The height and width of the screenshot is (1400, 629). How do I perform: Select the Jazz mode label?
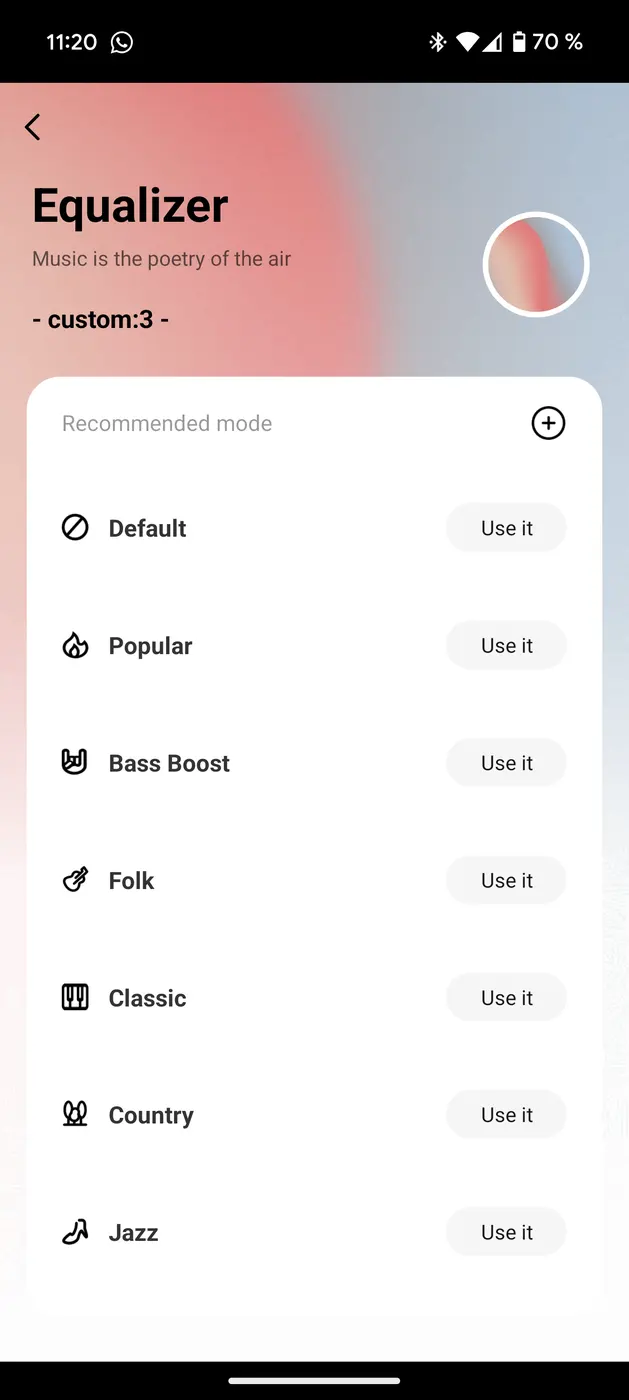(x=134, y=1233)
